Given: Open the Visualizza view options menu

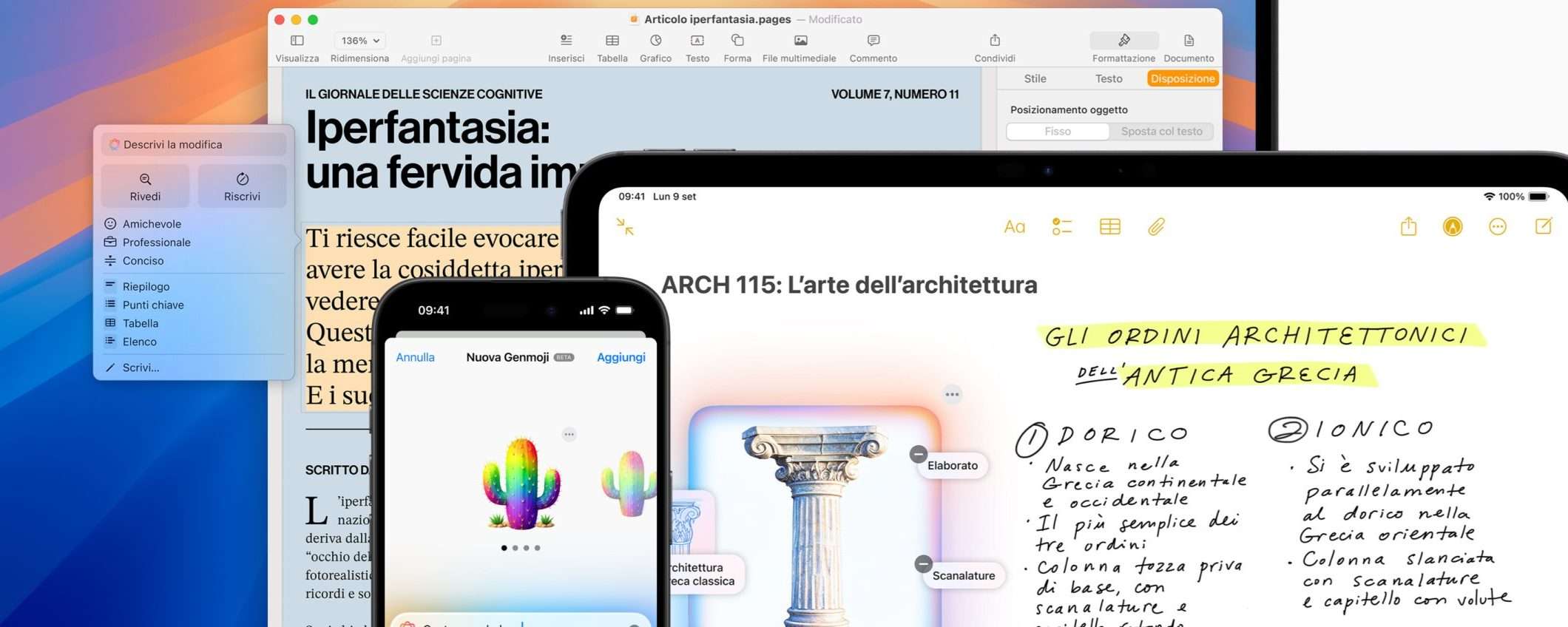Looking at the screenshot, I should click(x=297, y=41).
